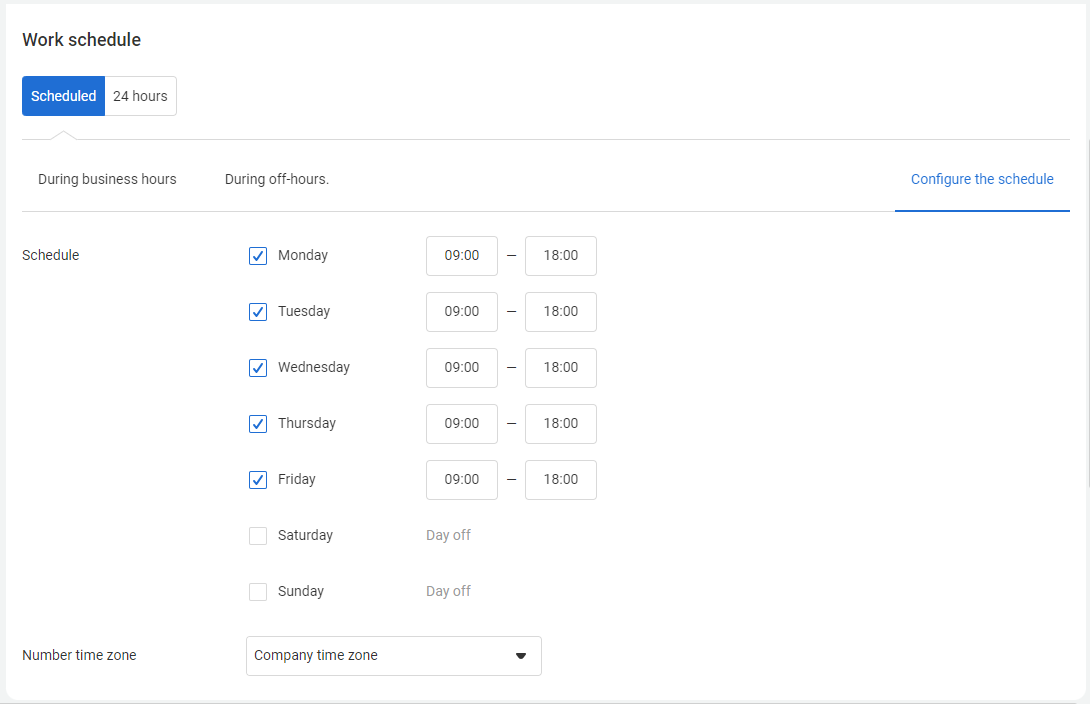Toggle the Wednesday checkbox off
The width and height of the screenshot is (1090, 704).
(258, 368)
